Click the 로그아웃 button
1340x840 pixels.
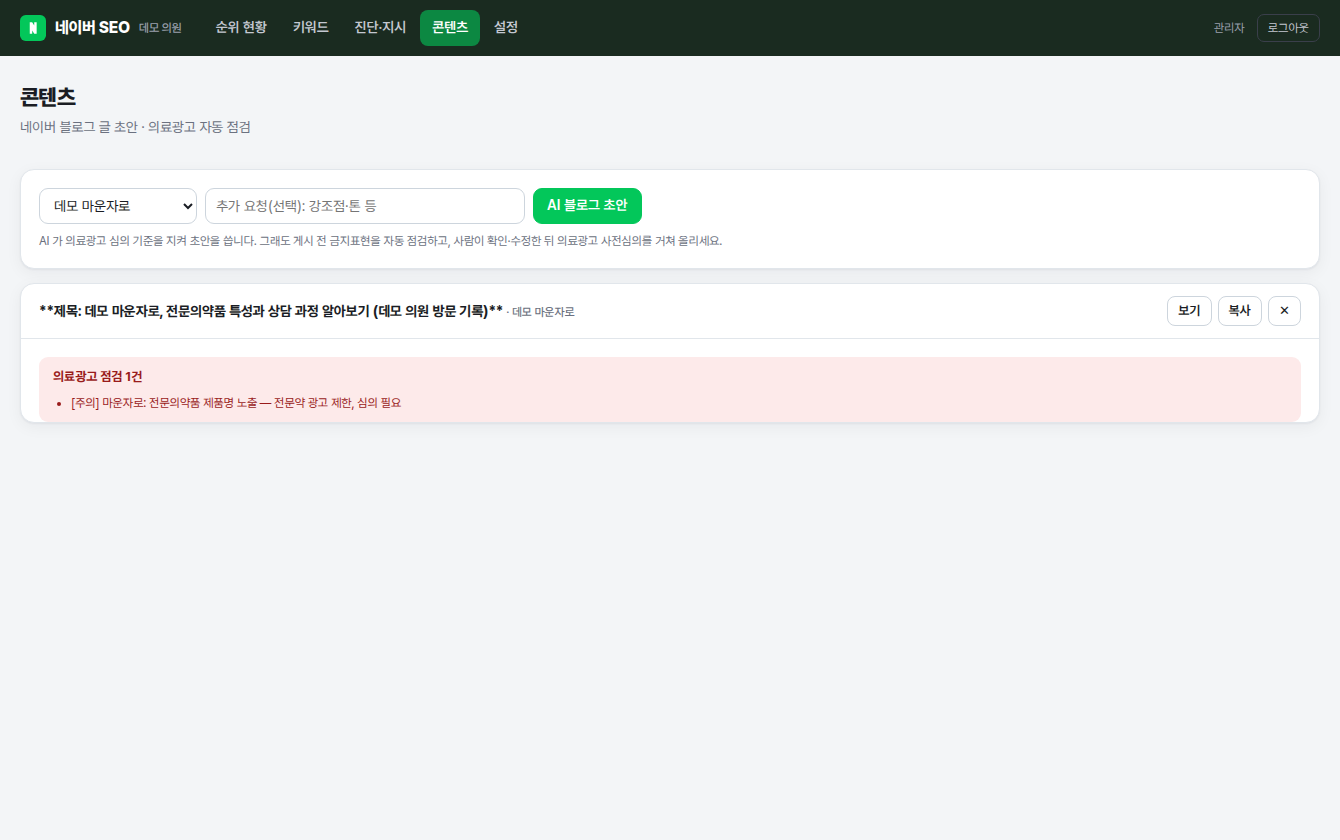tap(1288, 28)
